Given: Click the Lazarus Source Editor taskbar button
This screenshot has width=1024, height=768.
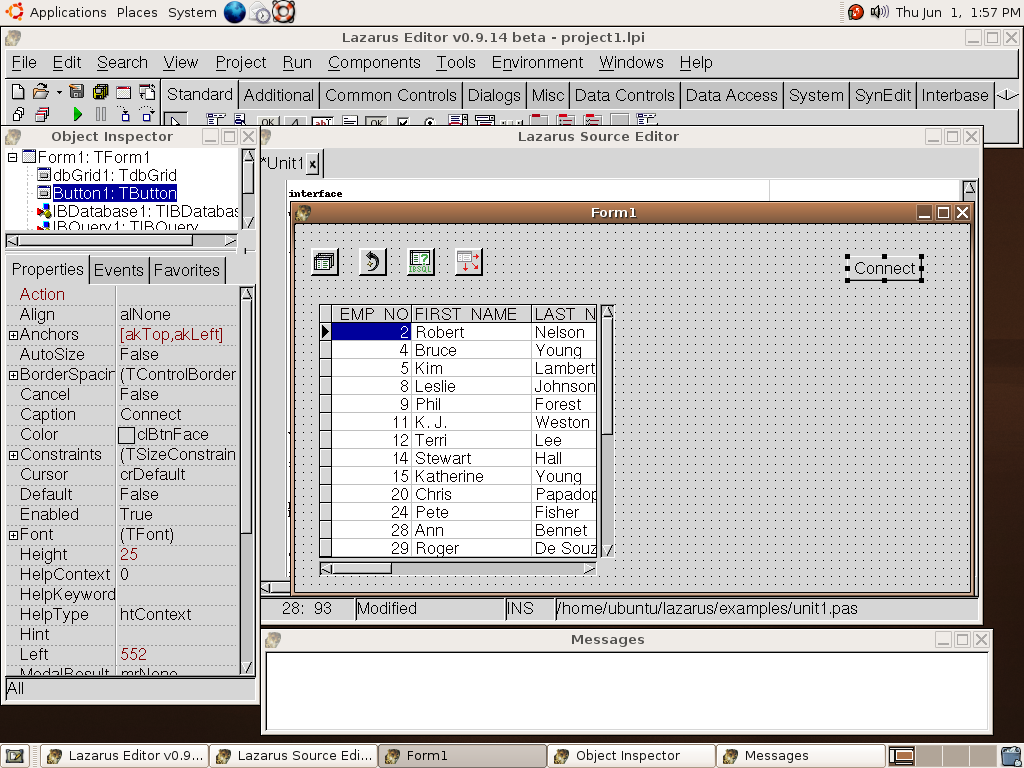Looking at the screenshot, I should [x=294, y=756].
